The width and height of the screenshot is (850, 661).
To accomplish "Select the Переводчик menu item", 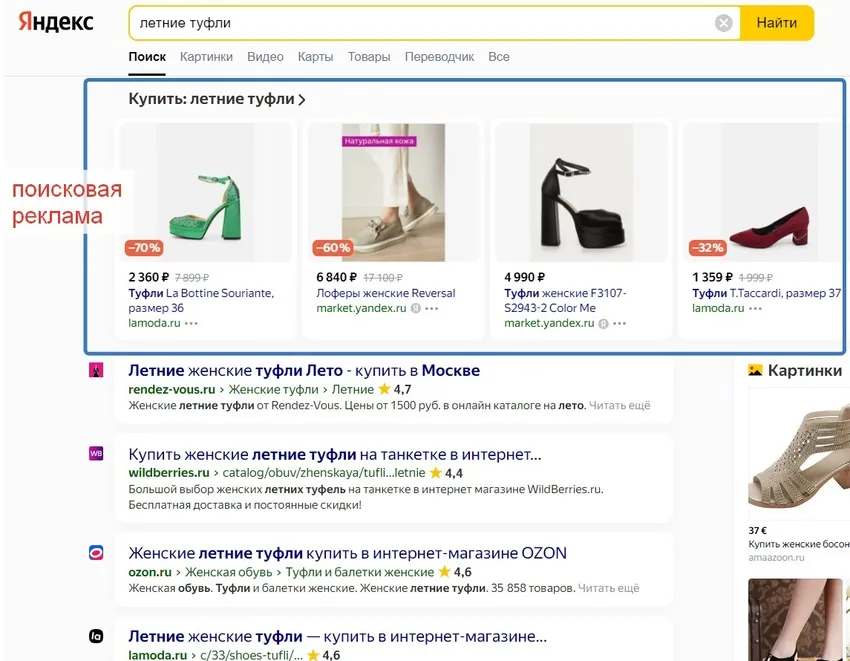I will (x=439, y=57).
